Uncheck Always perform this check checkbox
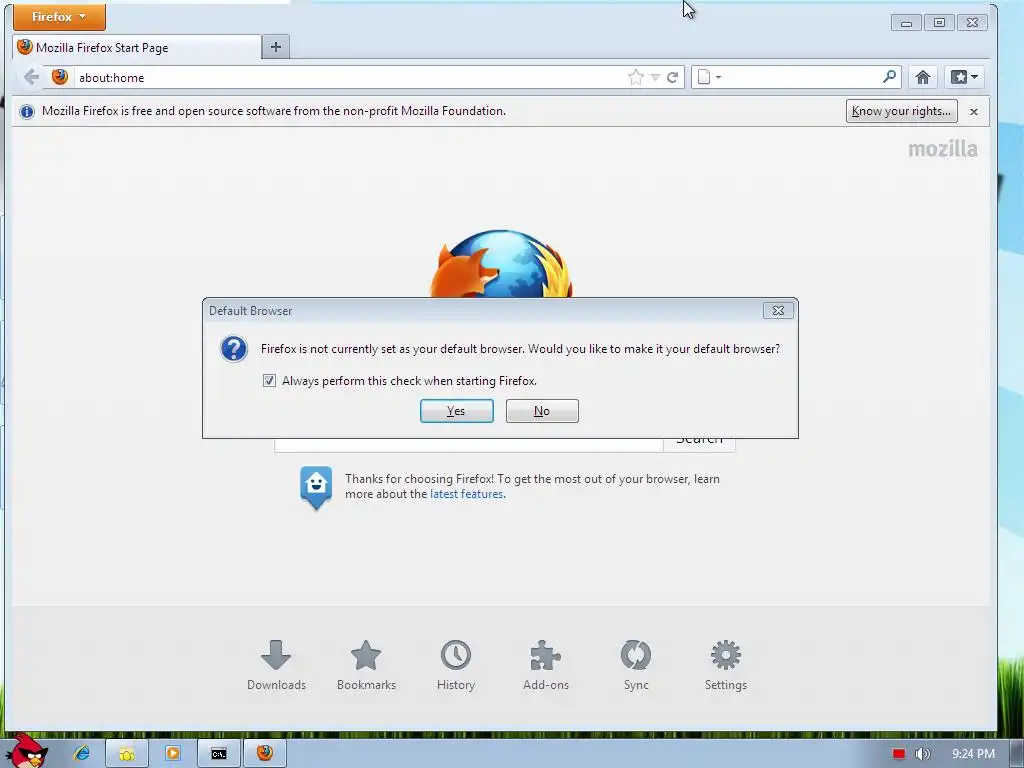 click(269, 381)
